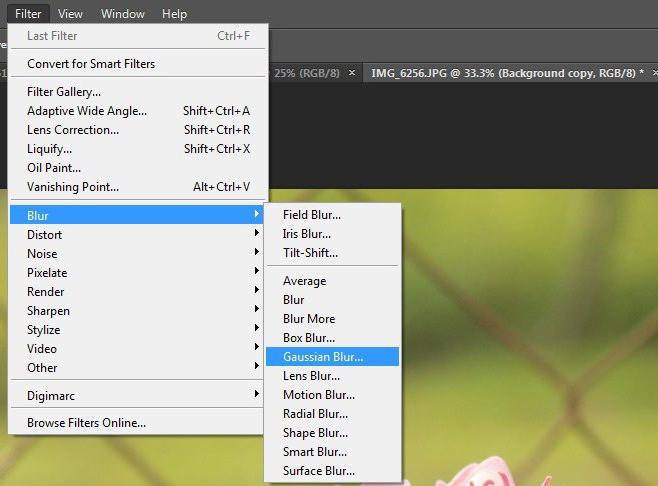
Task: Launch the Liquify filter
Action: (x=138, y=149)
